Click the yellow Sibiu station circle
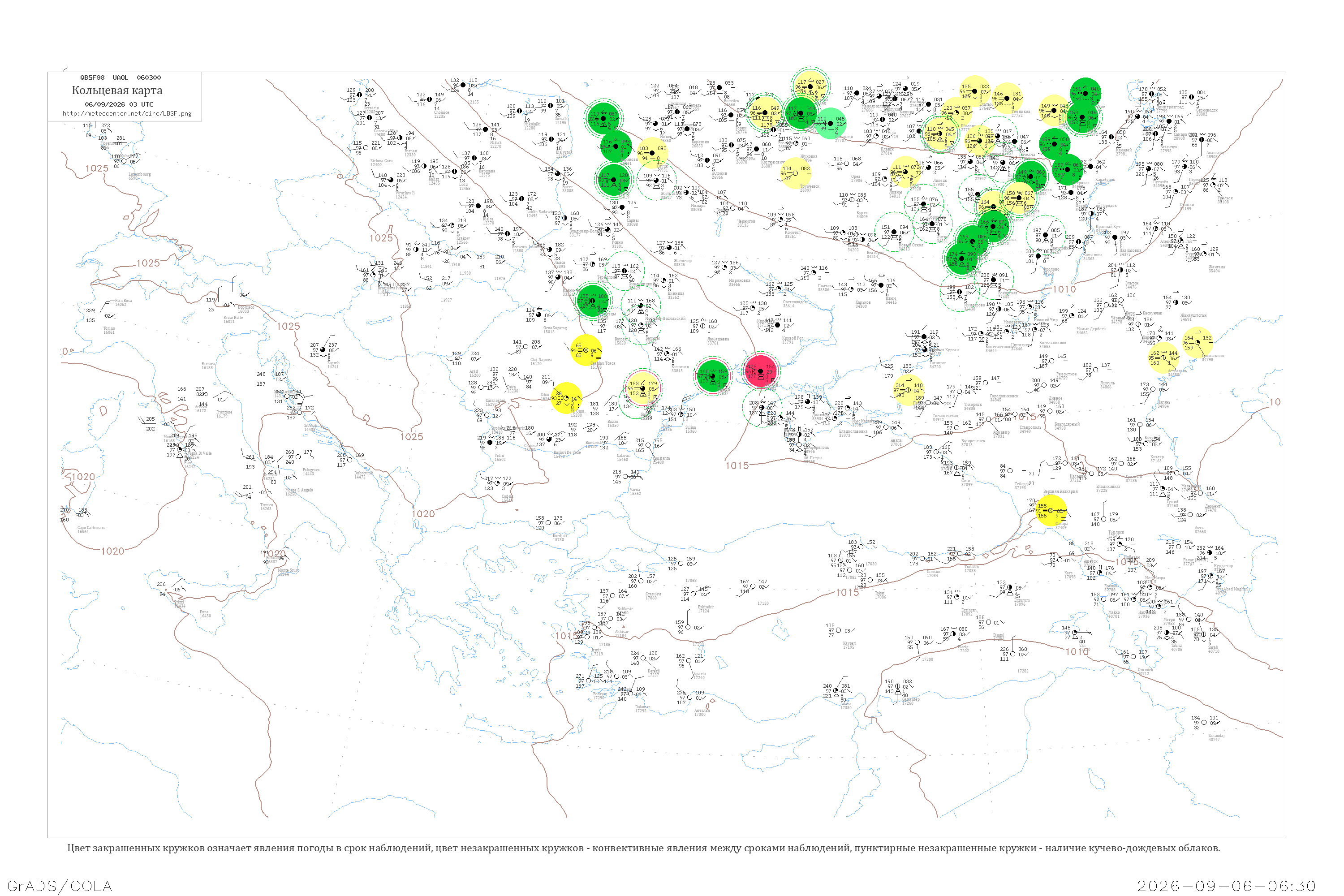1344x896 pixels. coord(566,398)
